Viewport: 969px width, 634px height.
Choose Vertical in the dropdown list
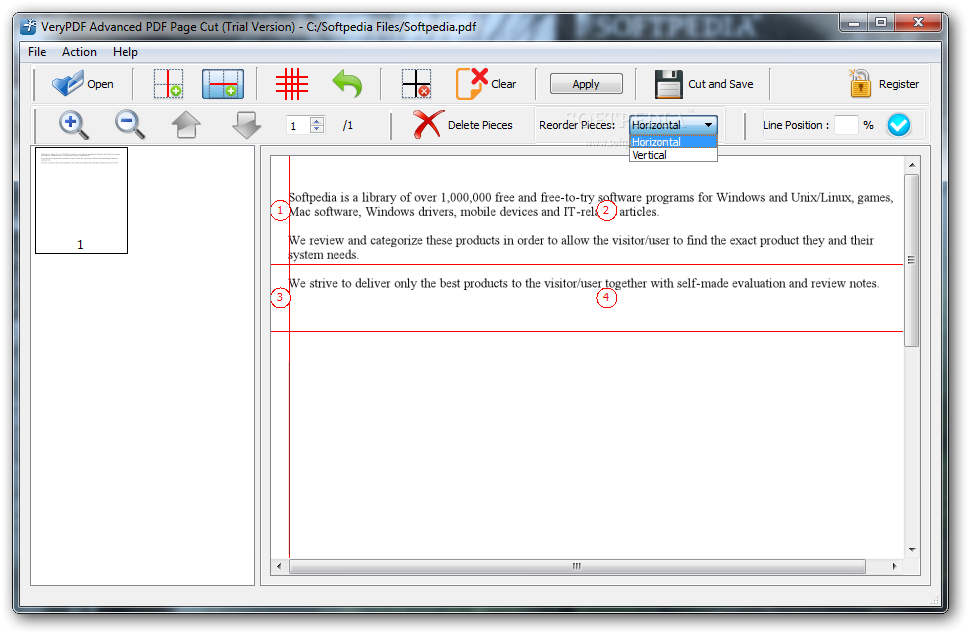[673, 155]
